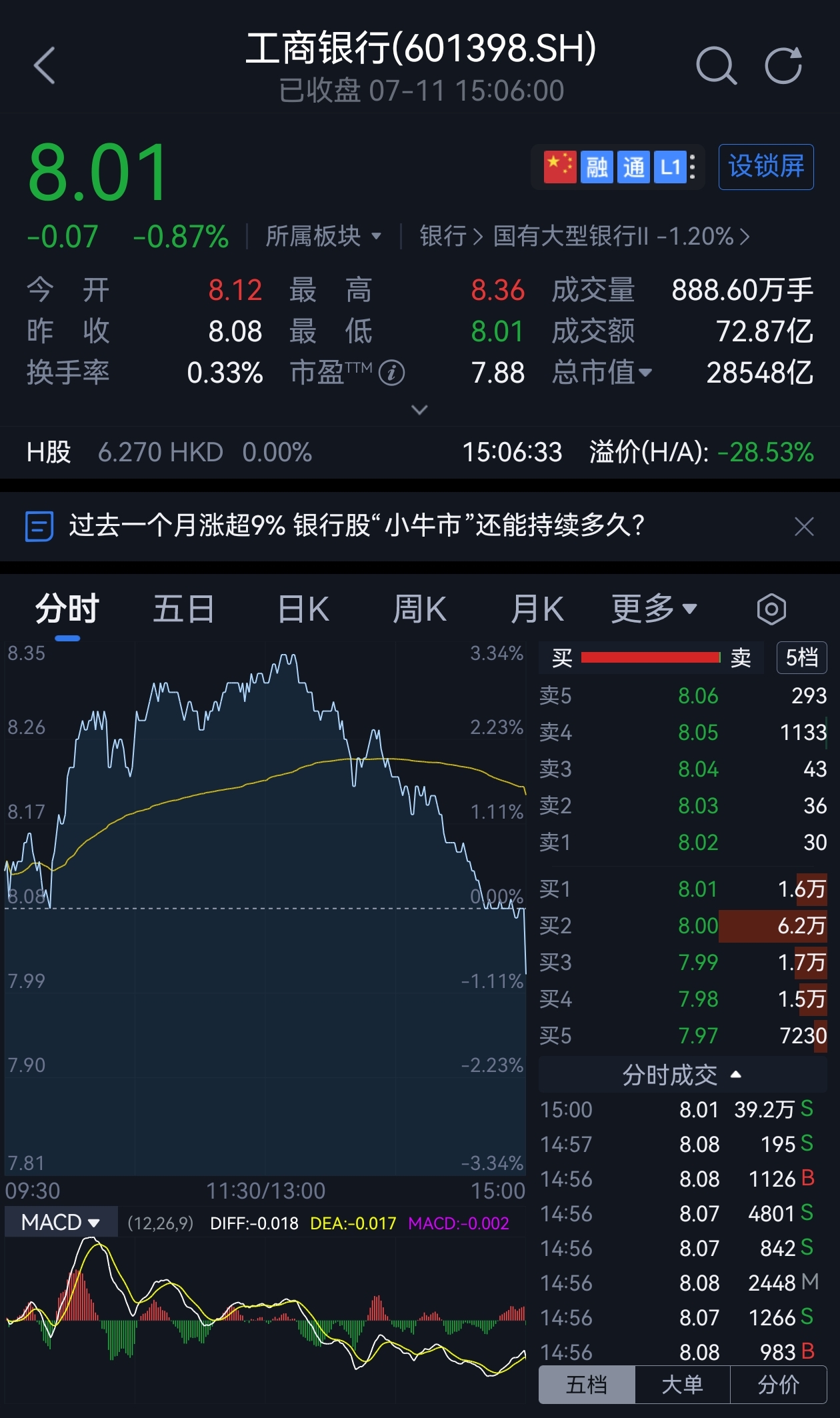Tap the China flag market badge
The width and height of the screenshot is (840, 1418).
coord(559,167)
